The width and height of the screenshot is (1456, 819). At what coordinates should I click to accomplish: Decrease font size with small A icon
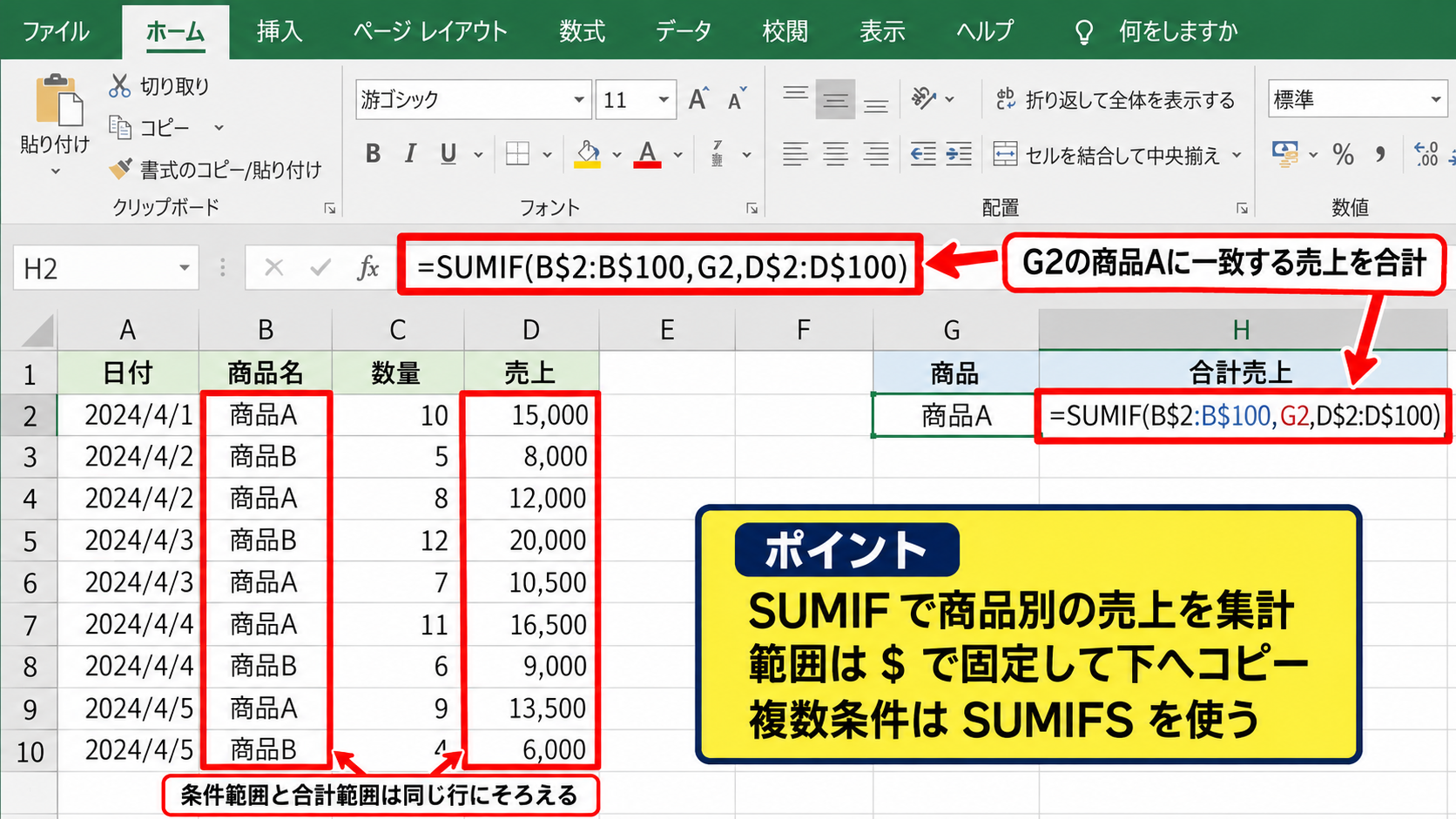click(x=737, y=99)
